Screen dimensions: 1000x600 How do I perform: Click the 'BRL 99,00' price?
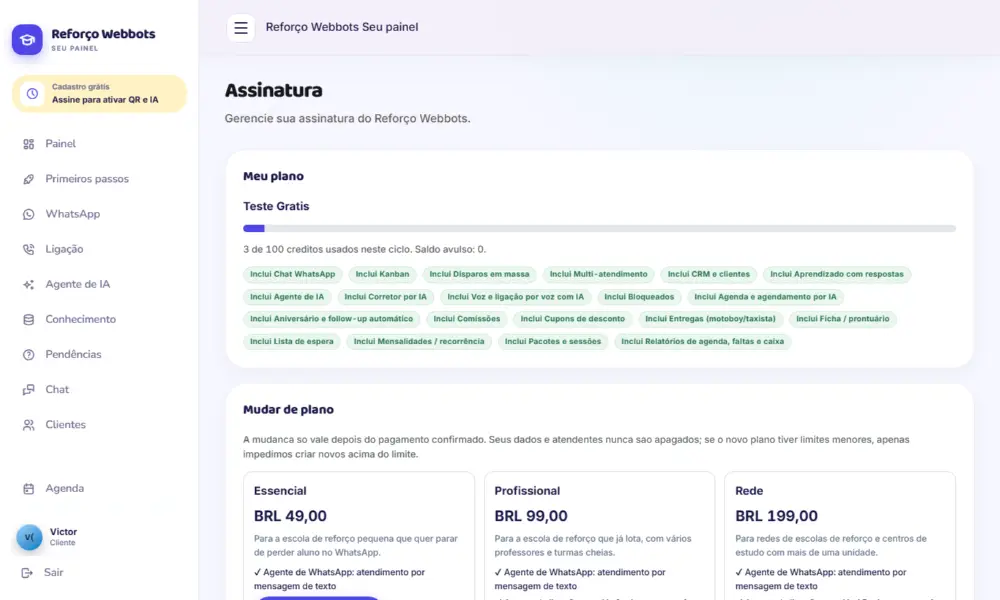pyautogui.click(x=531, y=516)
